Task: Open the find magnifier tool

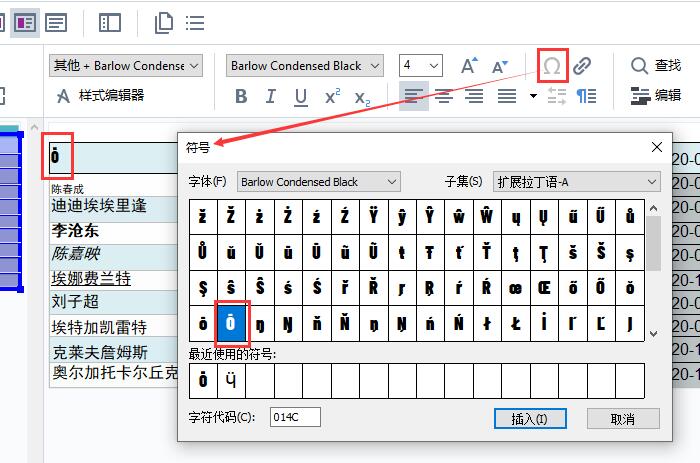Action: pyautogui.click(x=640, y=66)
